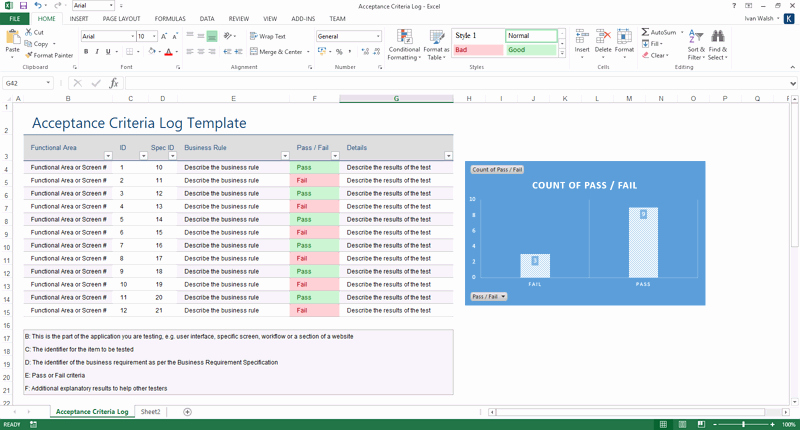Activate the Format Painter brush
The height and width of the screenshot is (430, 800).
29,55
